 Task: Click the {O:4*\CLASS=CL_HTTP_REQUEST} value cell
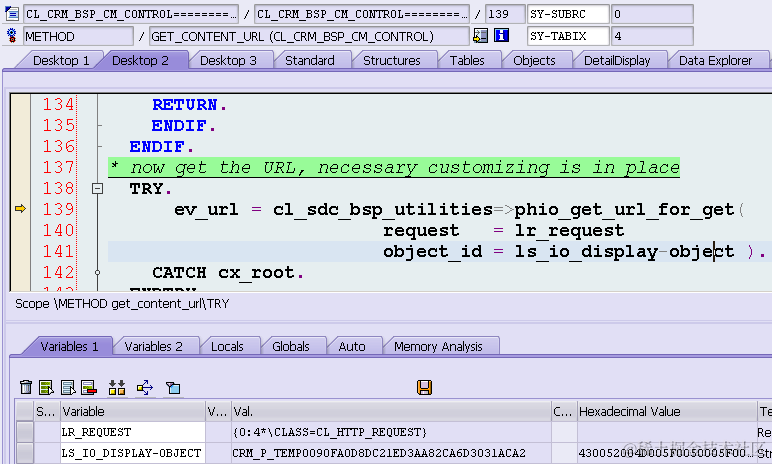tap(391, 432)
